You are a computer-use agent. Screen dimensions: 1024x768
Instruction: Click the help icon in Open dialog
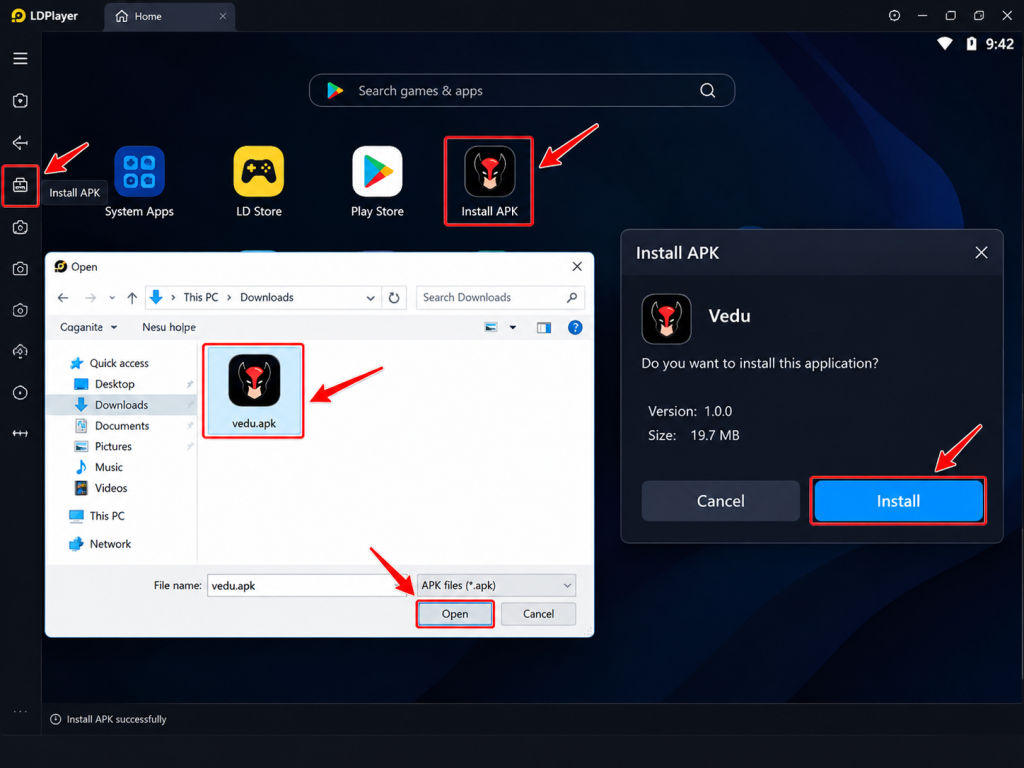click(575, 327)
